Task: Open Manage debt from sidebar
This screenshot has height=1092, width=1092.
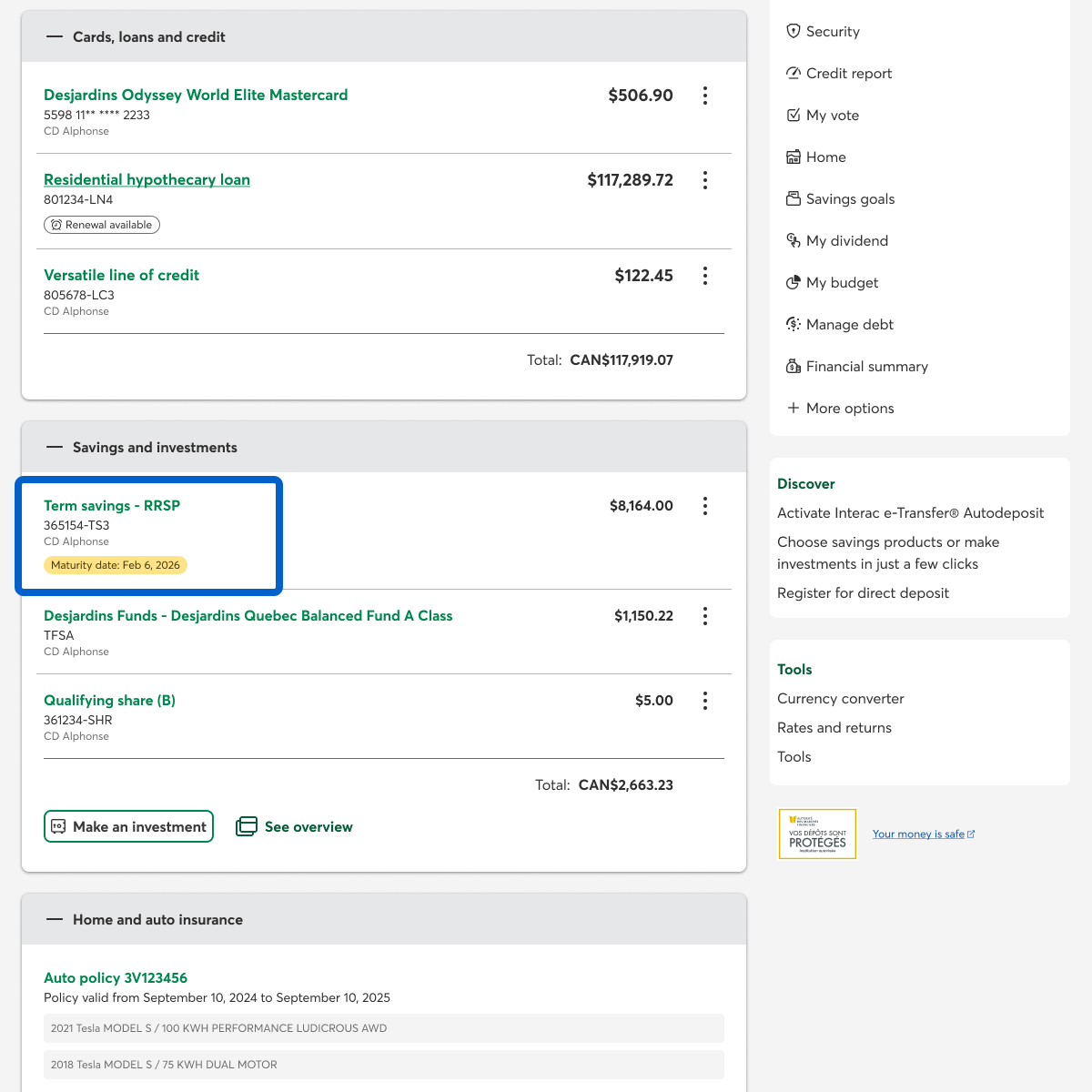Action: click(x=849, y=325)
